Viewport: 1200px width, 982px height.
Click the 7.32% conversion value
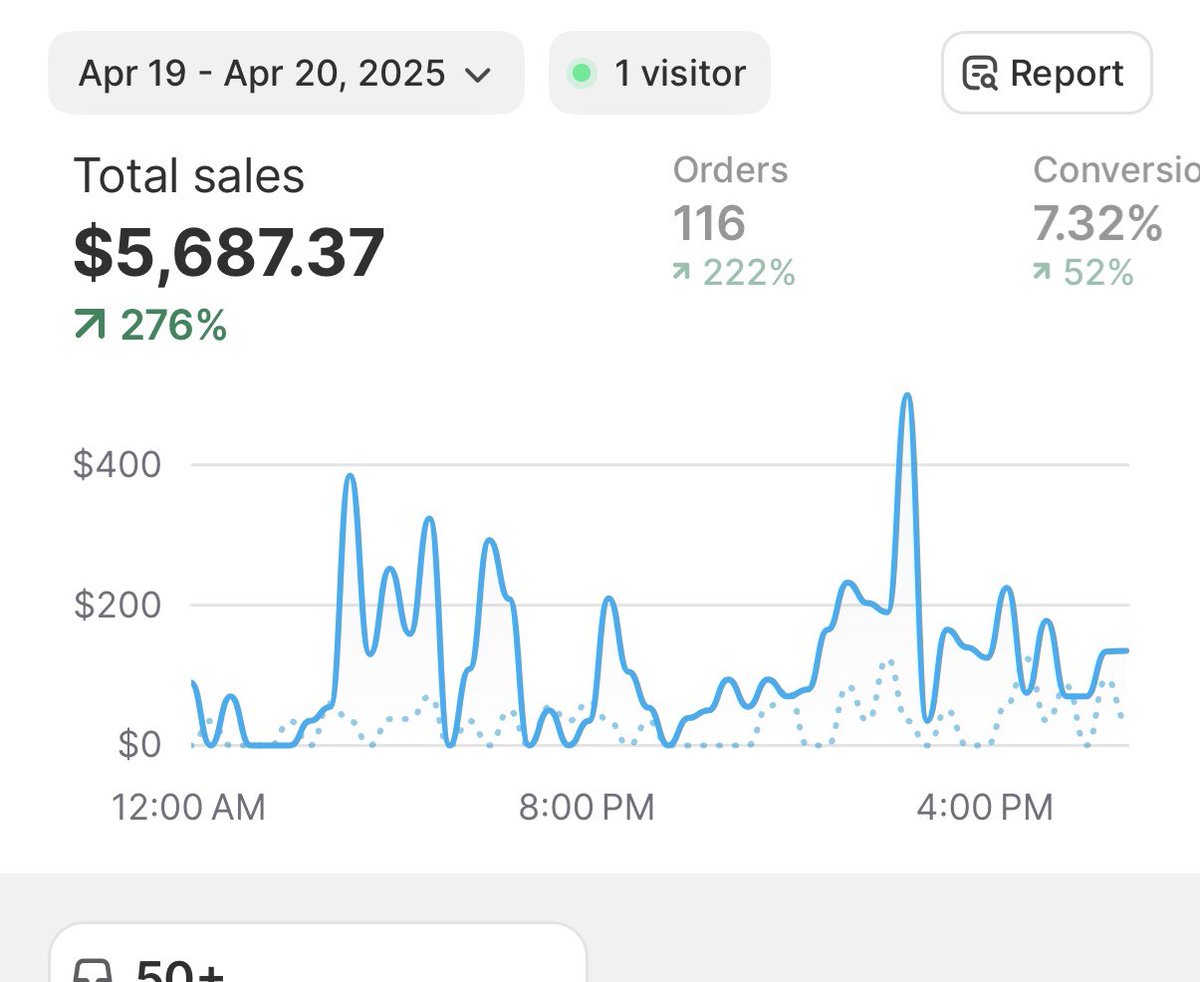click(x=1098, y=223)
